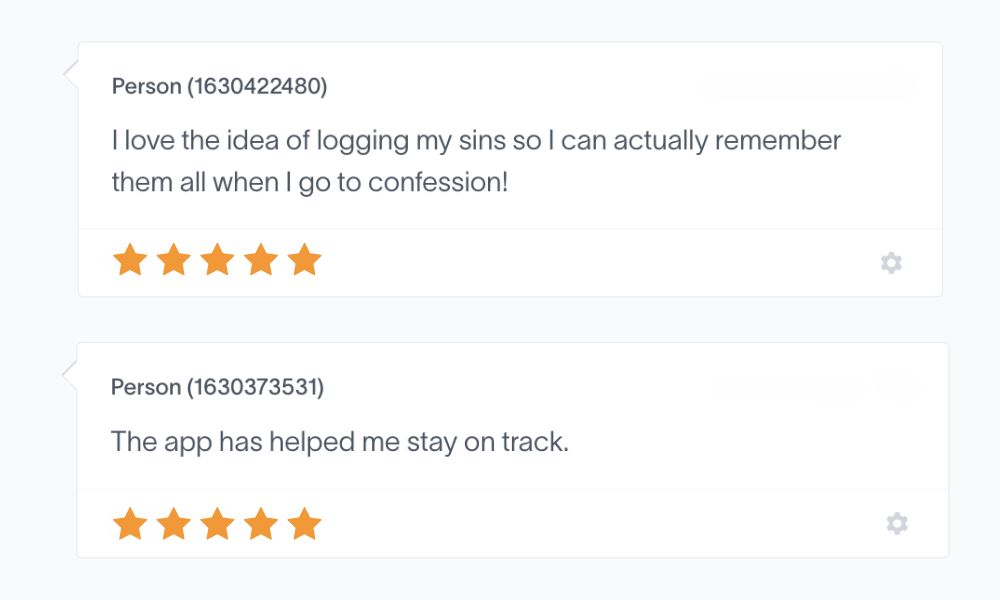1000x600 pixels.
Task: Open the settings gear on the second review
Action: 897,523
